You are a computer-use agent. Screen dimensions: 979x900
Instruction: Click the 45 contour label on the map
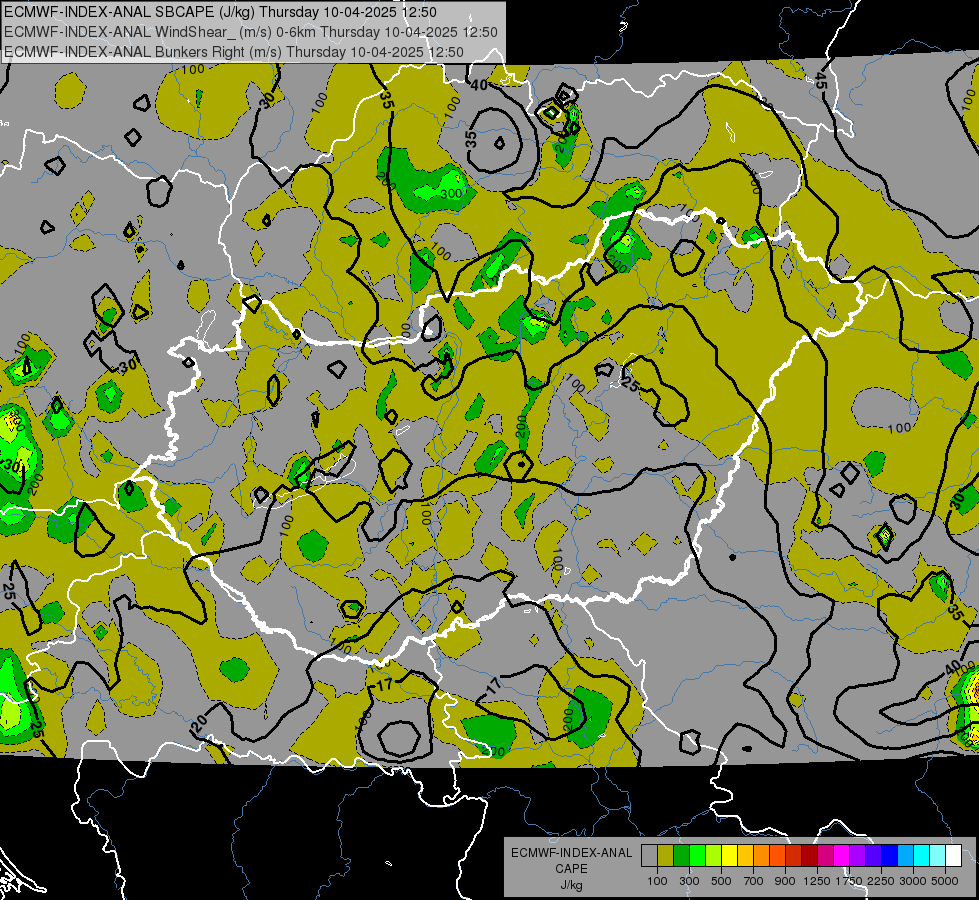[x=820, y=80]
